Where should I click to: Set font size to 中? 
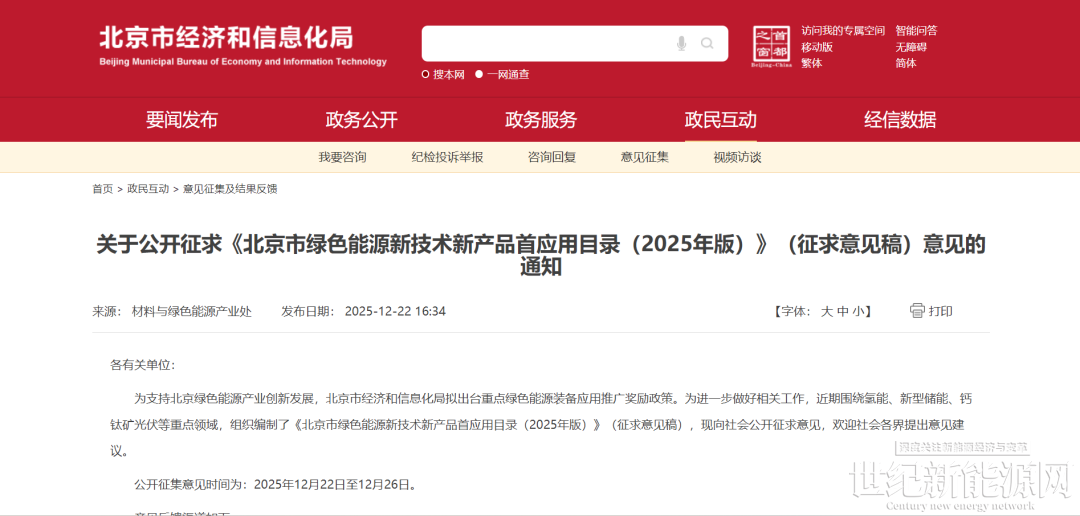click(x=842, y=311)
